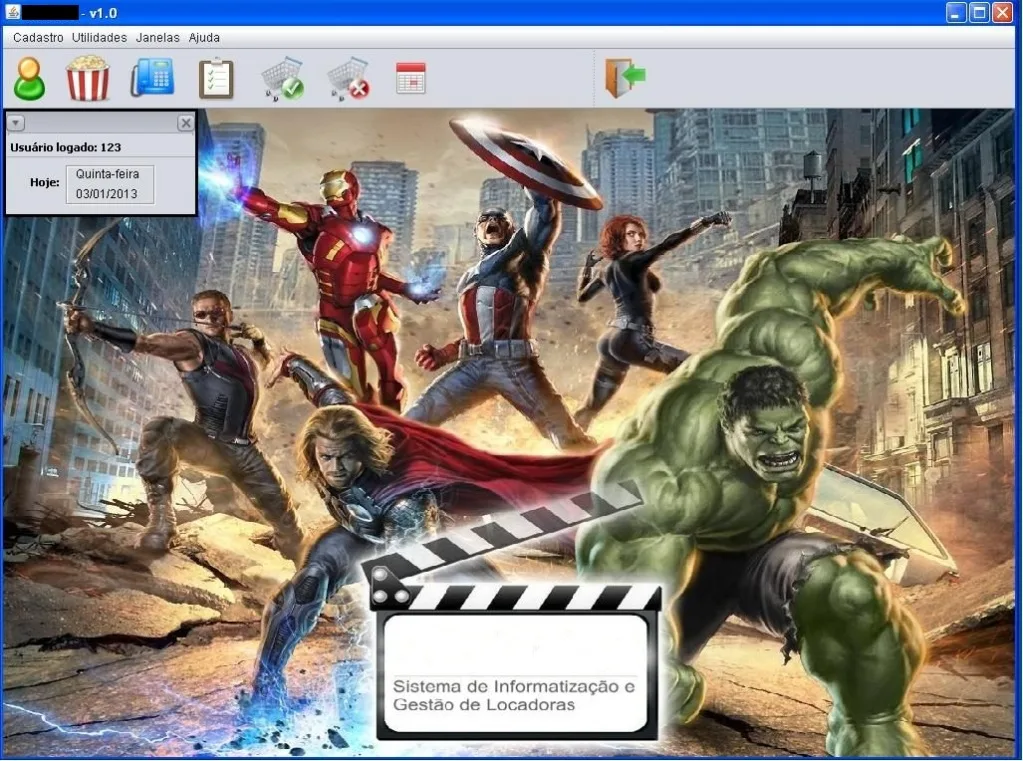
Task: Click the blue telephone toolbar icon
Action: [152, 77]
